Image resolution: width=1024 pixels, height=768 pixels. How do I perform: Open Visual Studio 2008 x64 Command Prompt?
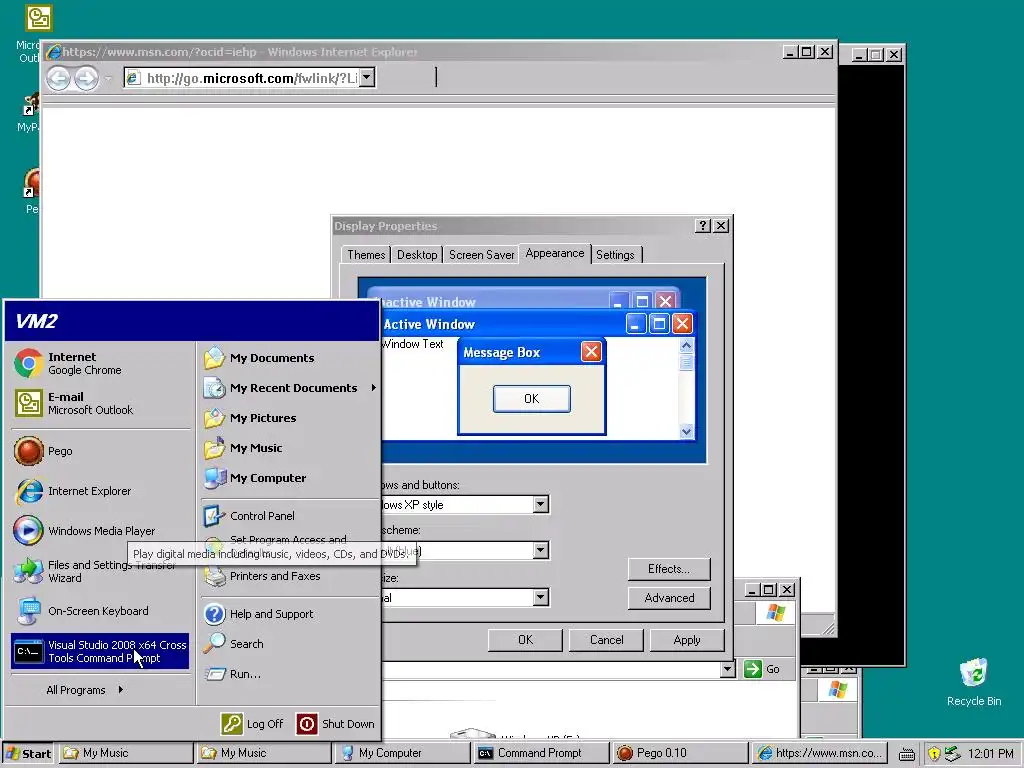click(x=100, y=651)
